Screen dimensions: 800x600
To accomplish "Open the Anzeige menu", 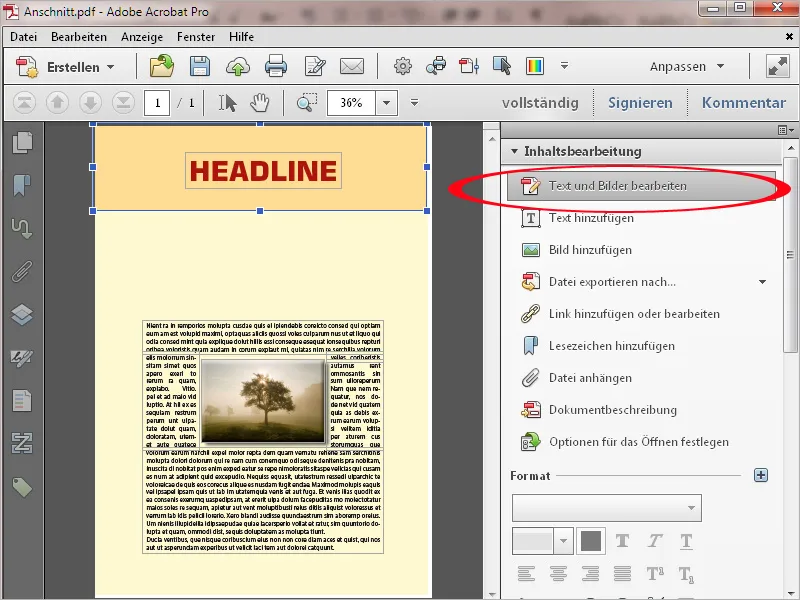I will click(142, 37).
